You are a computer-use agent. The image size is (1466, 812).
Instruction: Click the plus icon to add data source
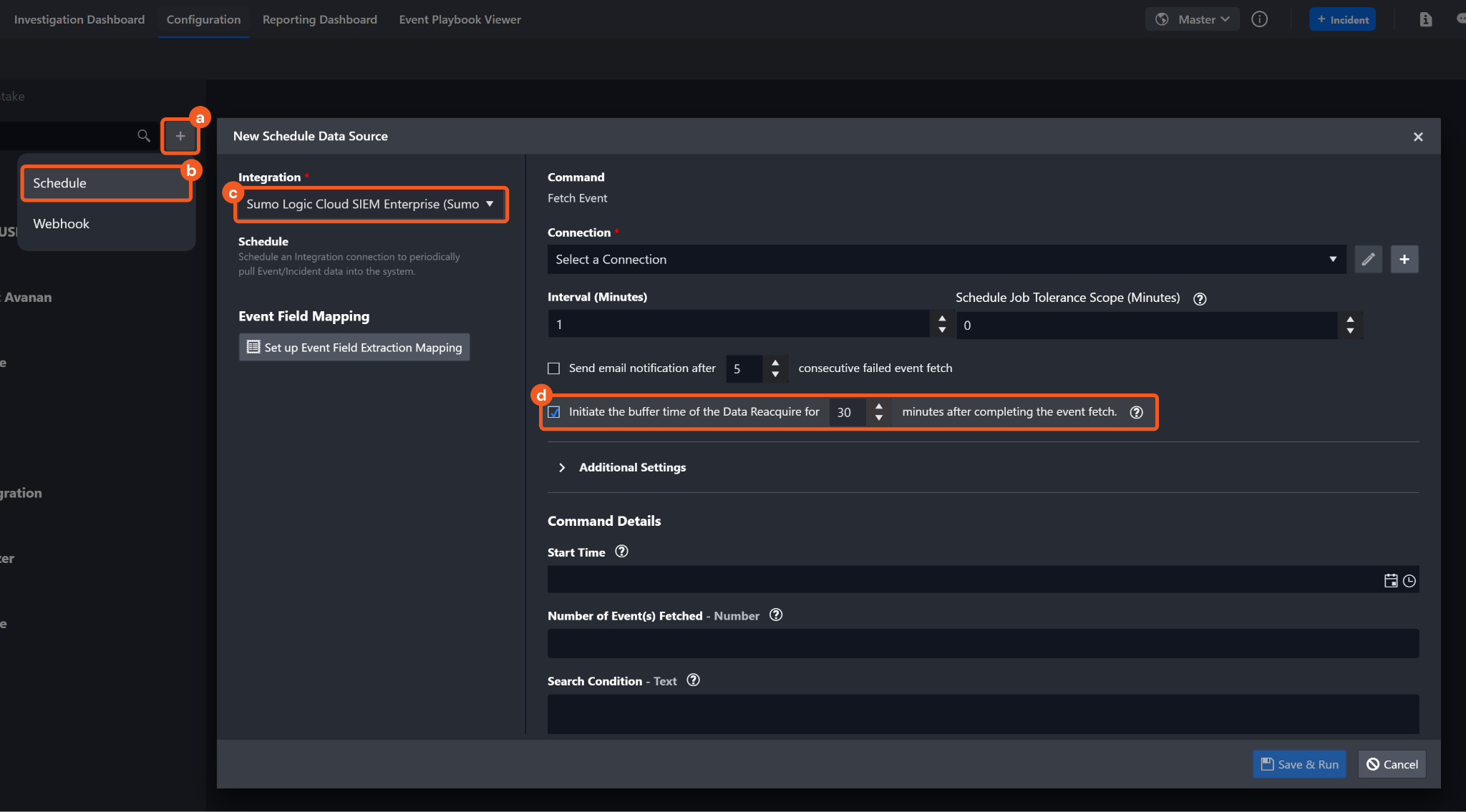pyautogui.click(x=180, y=136)
